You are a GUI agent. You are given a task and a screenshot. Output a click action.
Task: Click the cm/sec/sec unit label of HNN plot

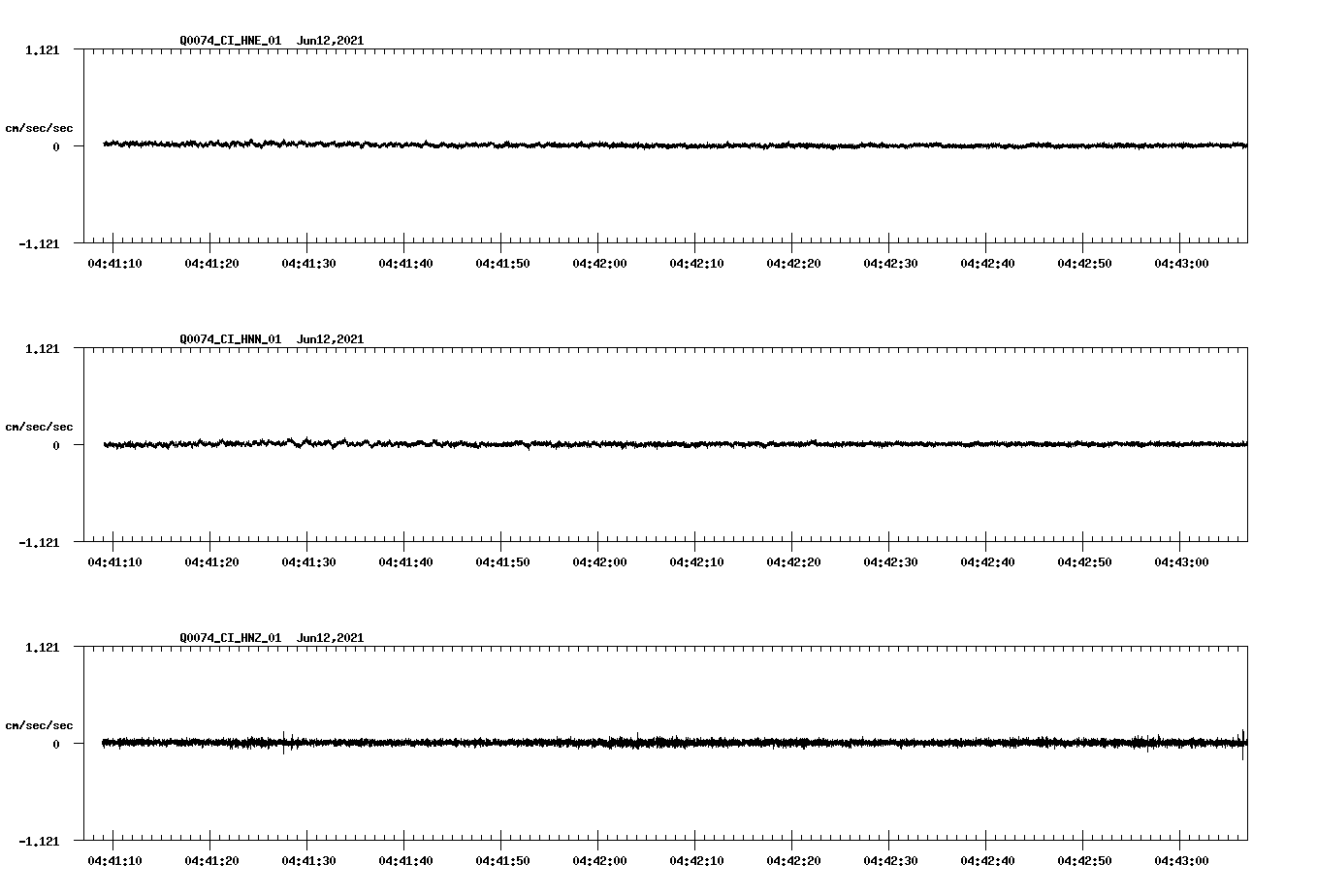(x=39, y=427)
